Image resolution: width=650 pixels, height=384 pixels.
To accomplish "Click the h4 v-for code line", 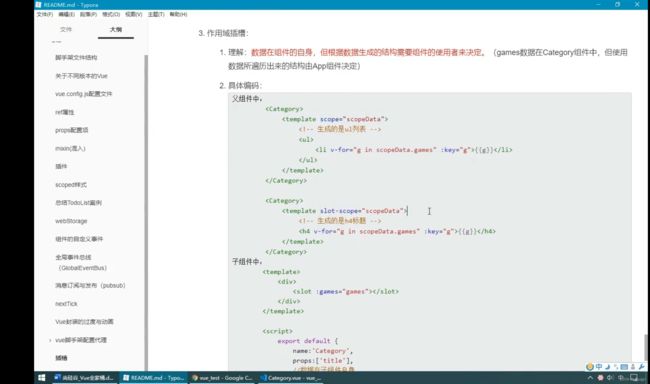I will click(397, 231).
